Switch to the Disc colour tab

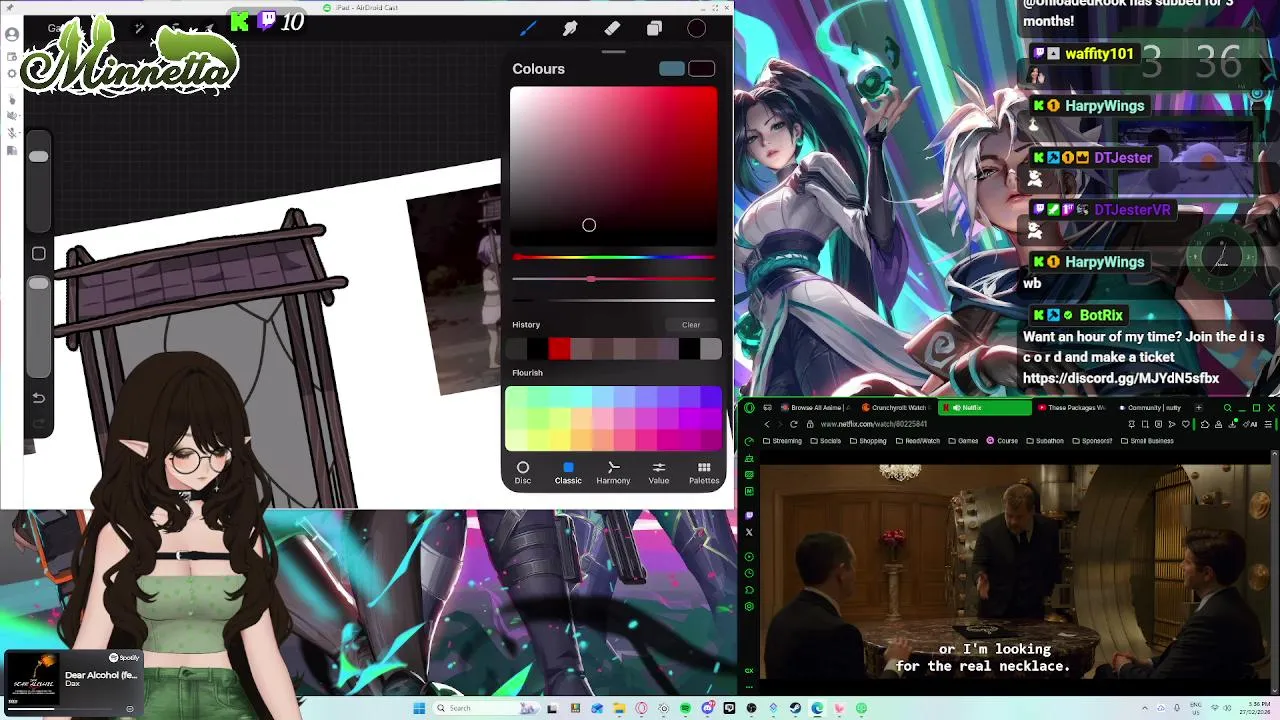coord(522,472)
